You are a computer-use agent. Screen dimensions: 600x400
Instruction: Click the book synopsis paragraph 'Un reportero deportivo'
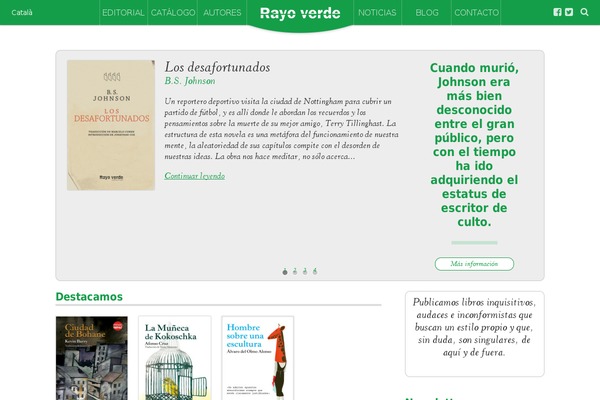(x=282, y=129)
